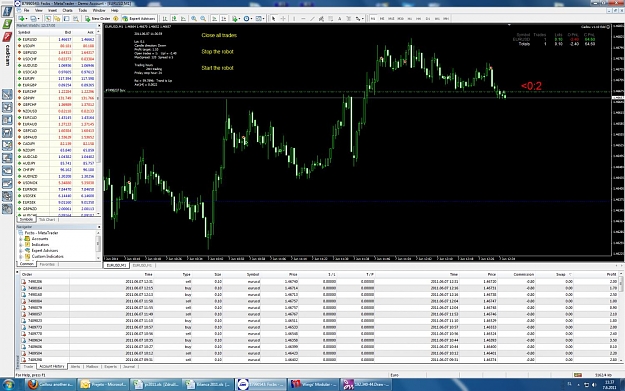
Task: Select the line chart type icon
Action: (x=183, y=18)
